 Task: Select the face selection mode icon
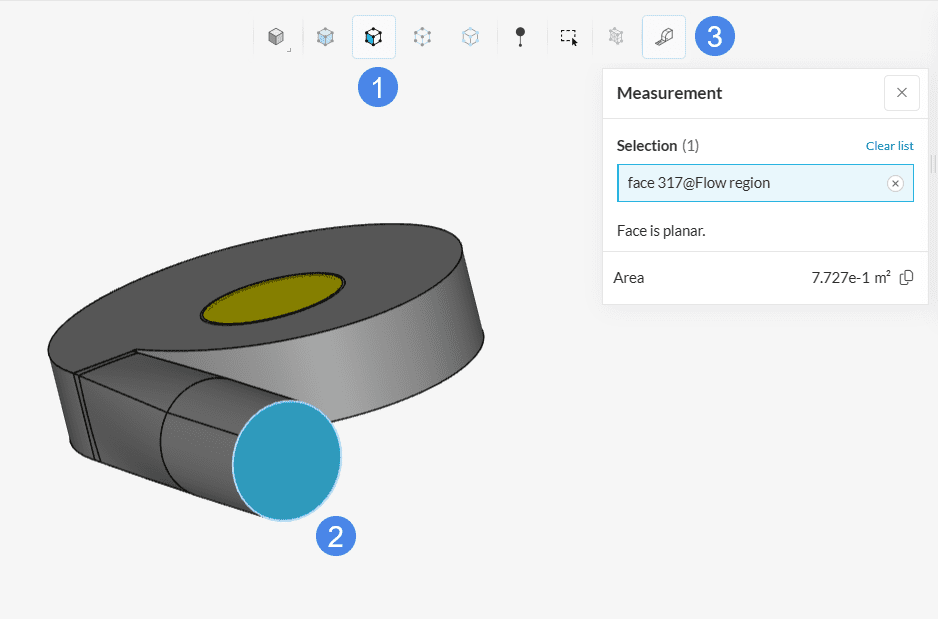coord(373,37)
